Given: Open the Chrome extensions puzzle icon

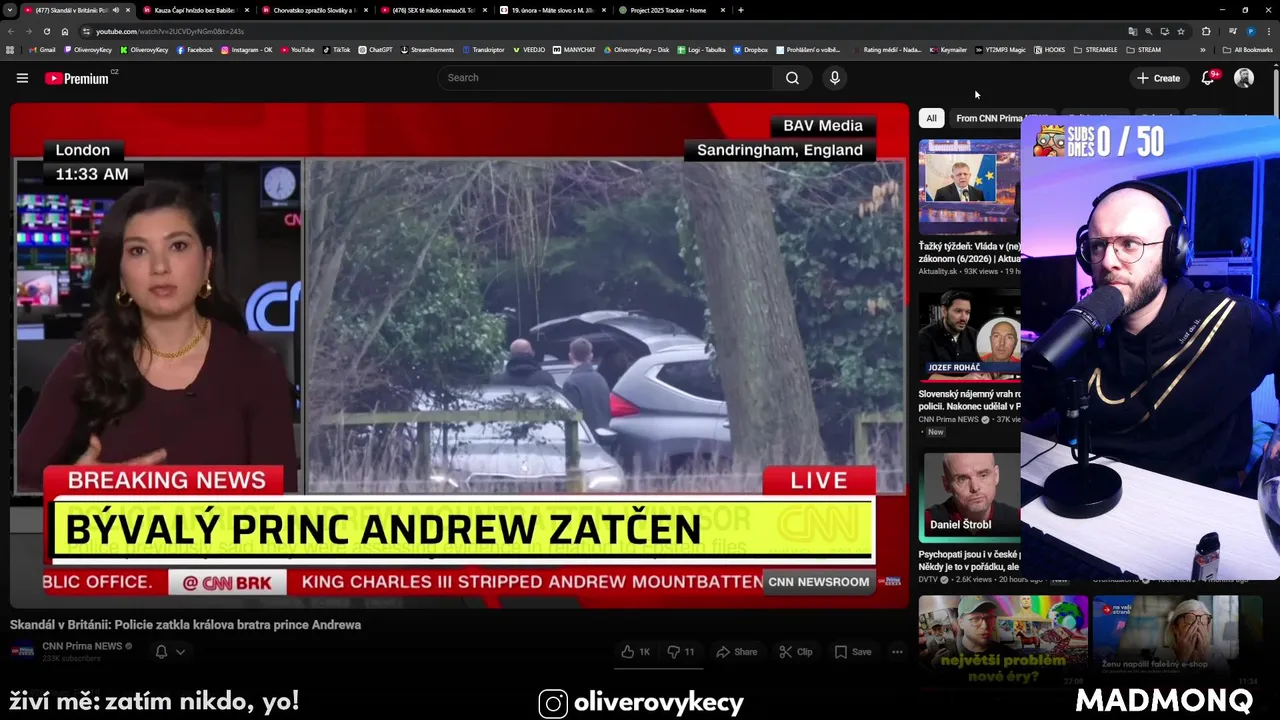Looking at the screenshot, I should 1206,31.
